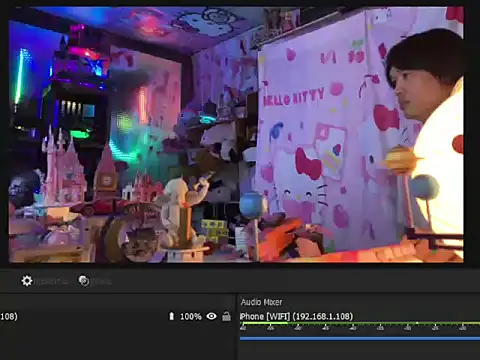Click the blue Phone [WIFI] volume slider
This screenshot has width=480, height=360.
(x=360, y=339)
